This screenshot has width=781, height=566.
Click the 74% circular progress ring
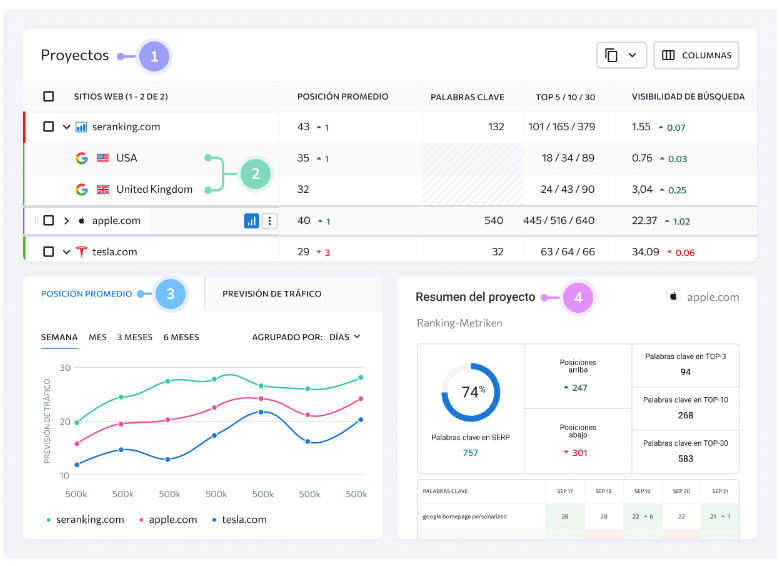471,393
